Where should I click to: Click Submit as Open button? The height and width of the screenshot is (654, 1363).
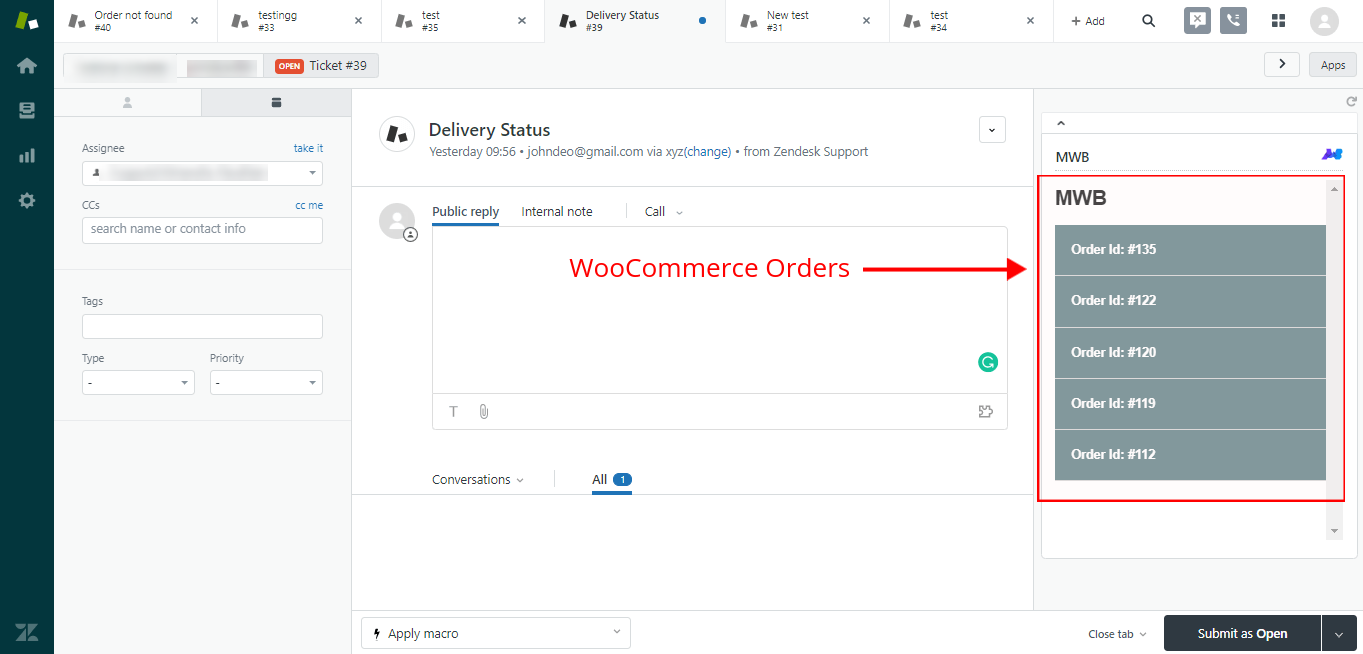coord(1242,634)
